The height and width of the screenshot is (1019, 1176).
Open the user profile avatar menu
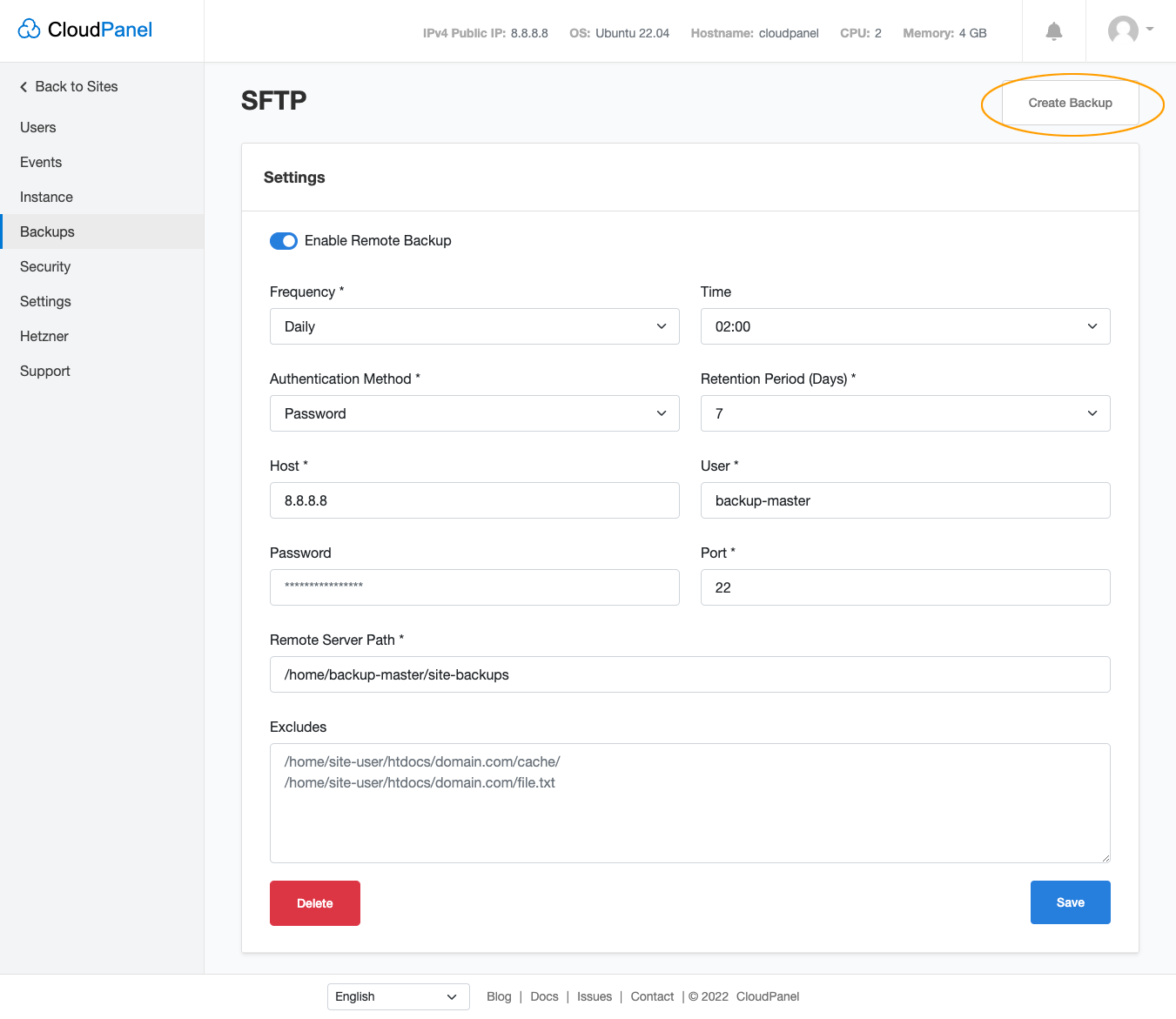pyautogui.click(x=1123, y=30)
